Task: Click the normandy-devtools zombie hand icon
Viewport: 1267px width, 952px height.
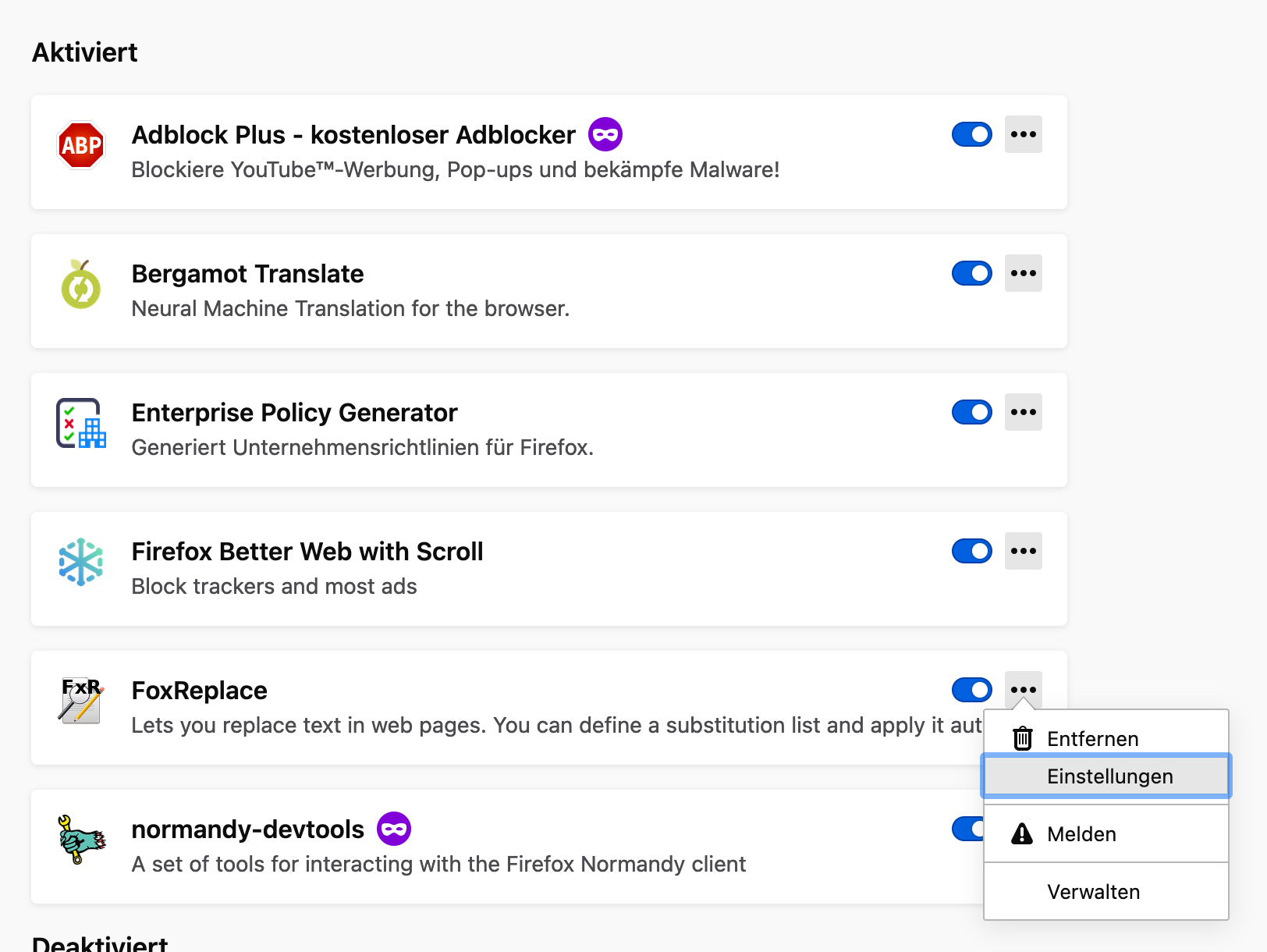Action: pyautogui.click(x=81, y=840)
